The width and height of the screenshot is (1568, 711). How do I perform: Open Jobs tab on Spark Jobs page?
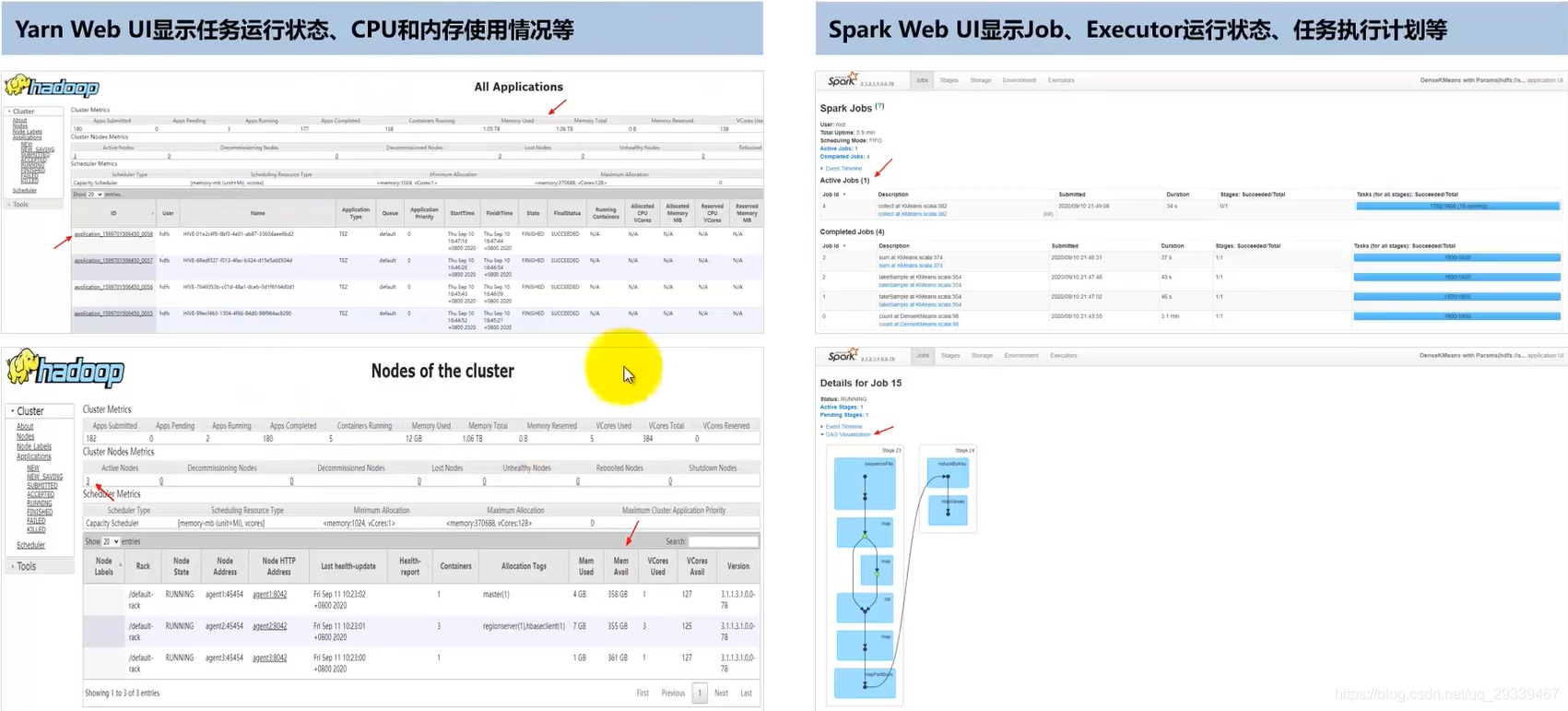point(922,80)
